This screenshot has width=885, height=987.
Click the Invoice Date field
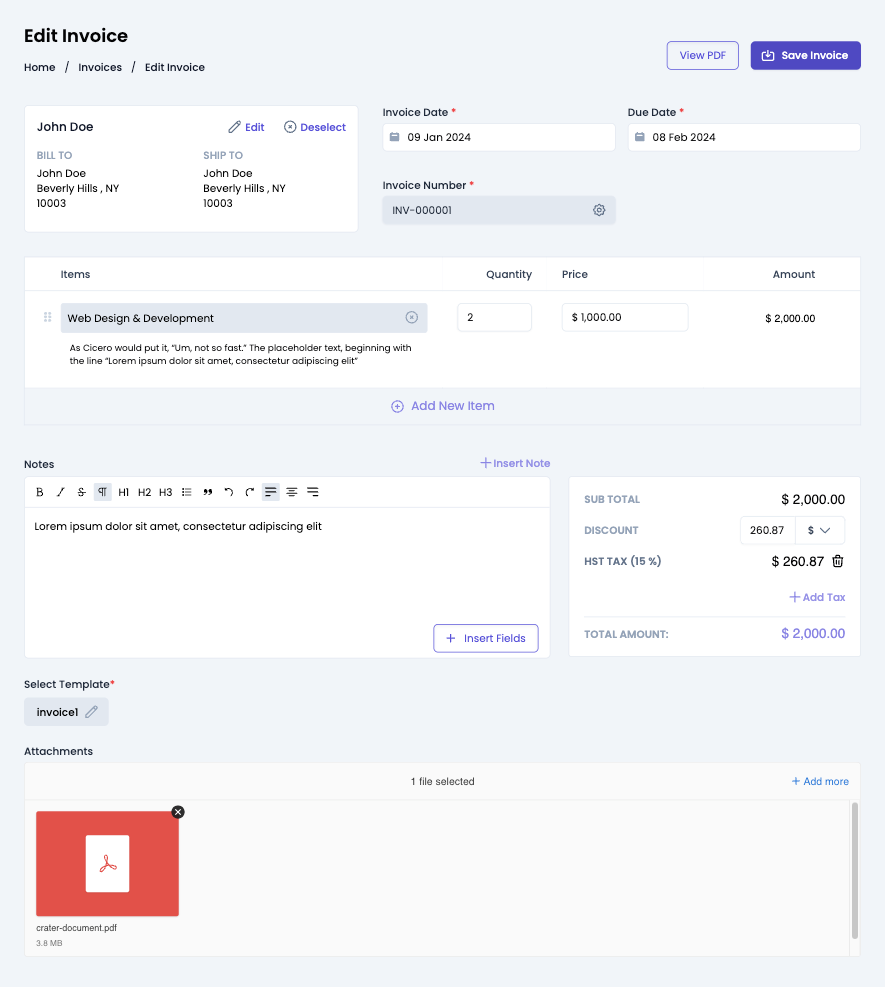pyautogui.click(x=499, y=137)
